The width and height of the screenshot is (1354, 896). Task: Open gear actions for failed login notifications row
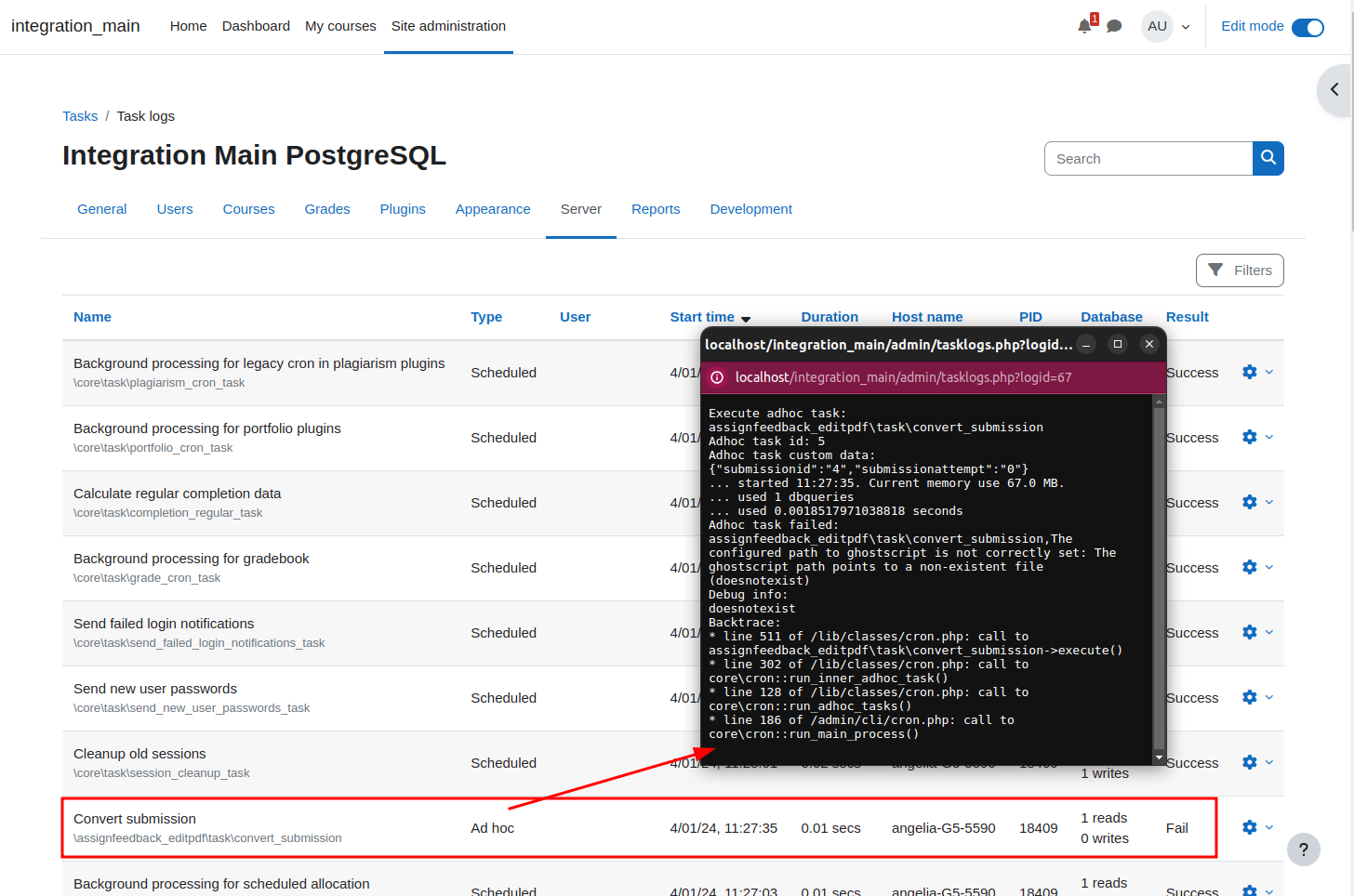tap(1250, 632)
